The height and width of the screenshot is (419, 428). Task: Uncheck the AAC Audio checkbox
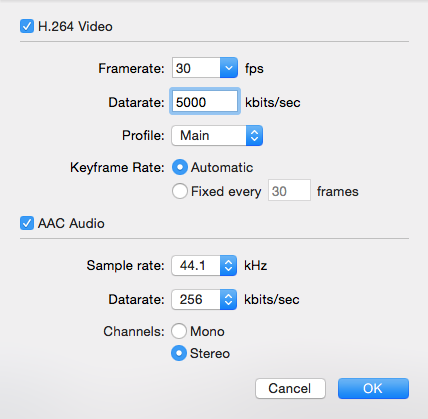pyautogui.click(x=27, y=223)
